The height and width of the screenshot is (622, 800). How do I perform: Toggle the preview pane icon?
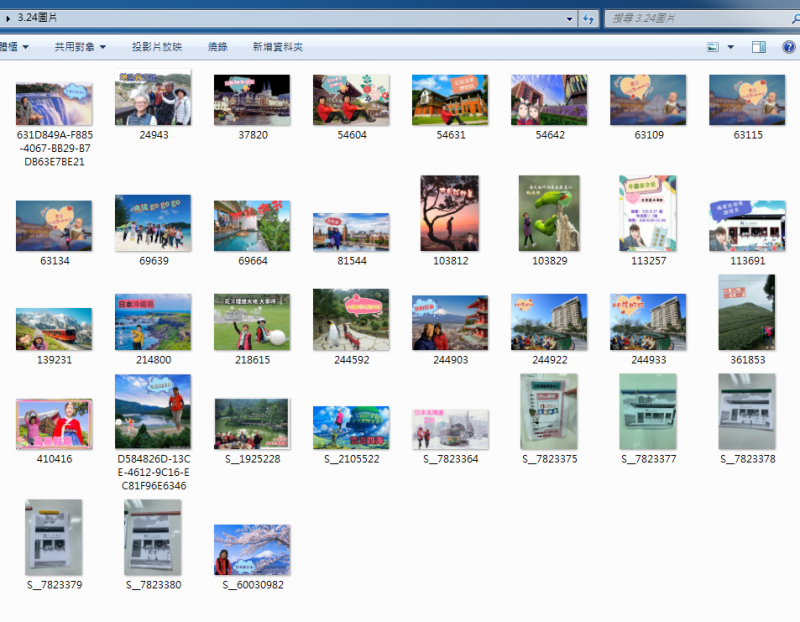pyautogui.click(x=759, y=47)
